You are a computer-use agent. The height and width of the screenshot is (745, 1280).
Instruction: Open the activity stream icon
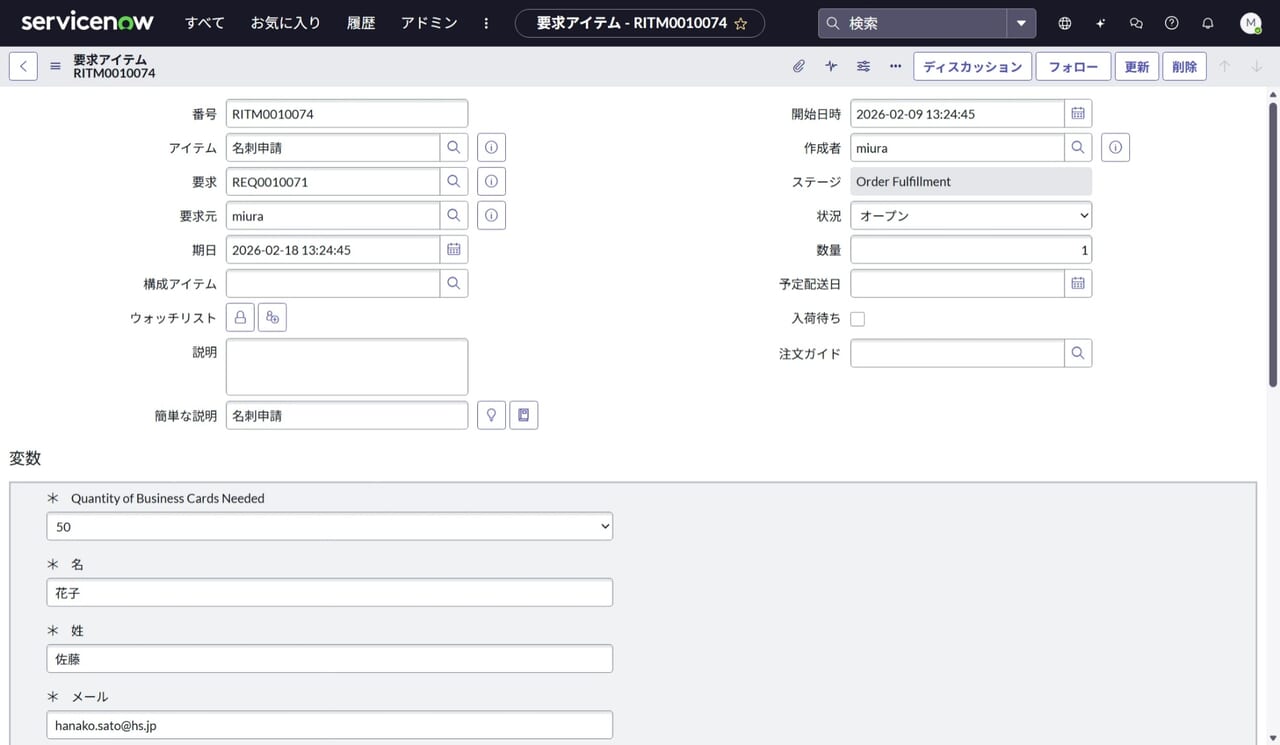831,67
